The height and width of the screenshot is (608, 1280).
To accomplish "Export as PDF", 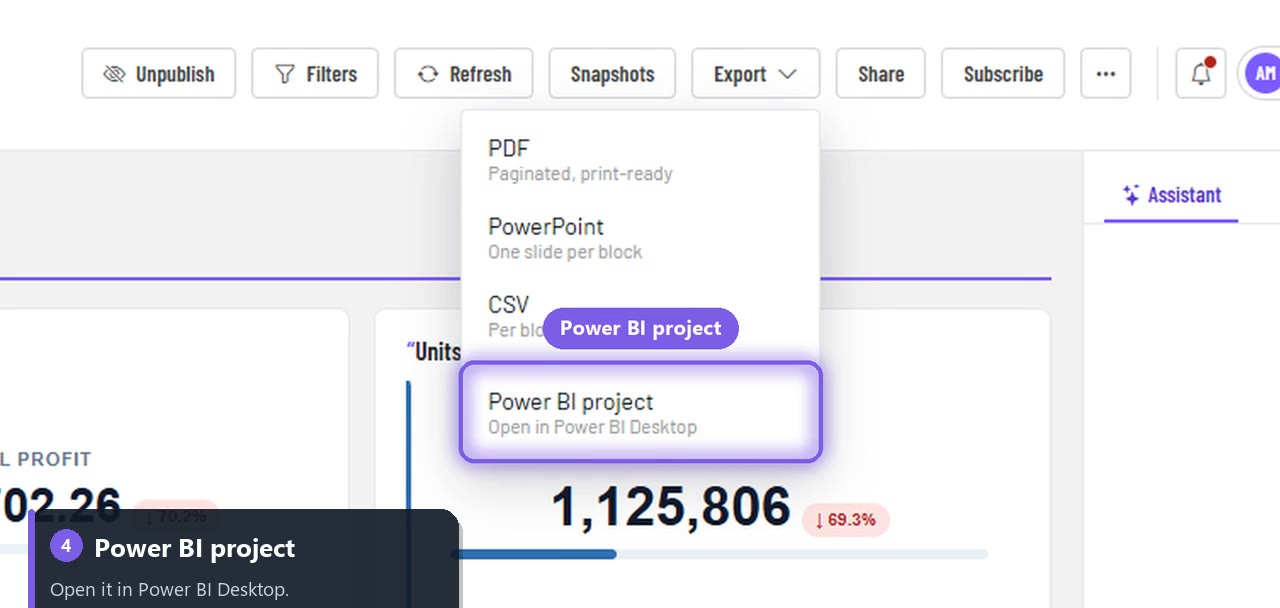I will (x=640, y=160).
